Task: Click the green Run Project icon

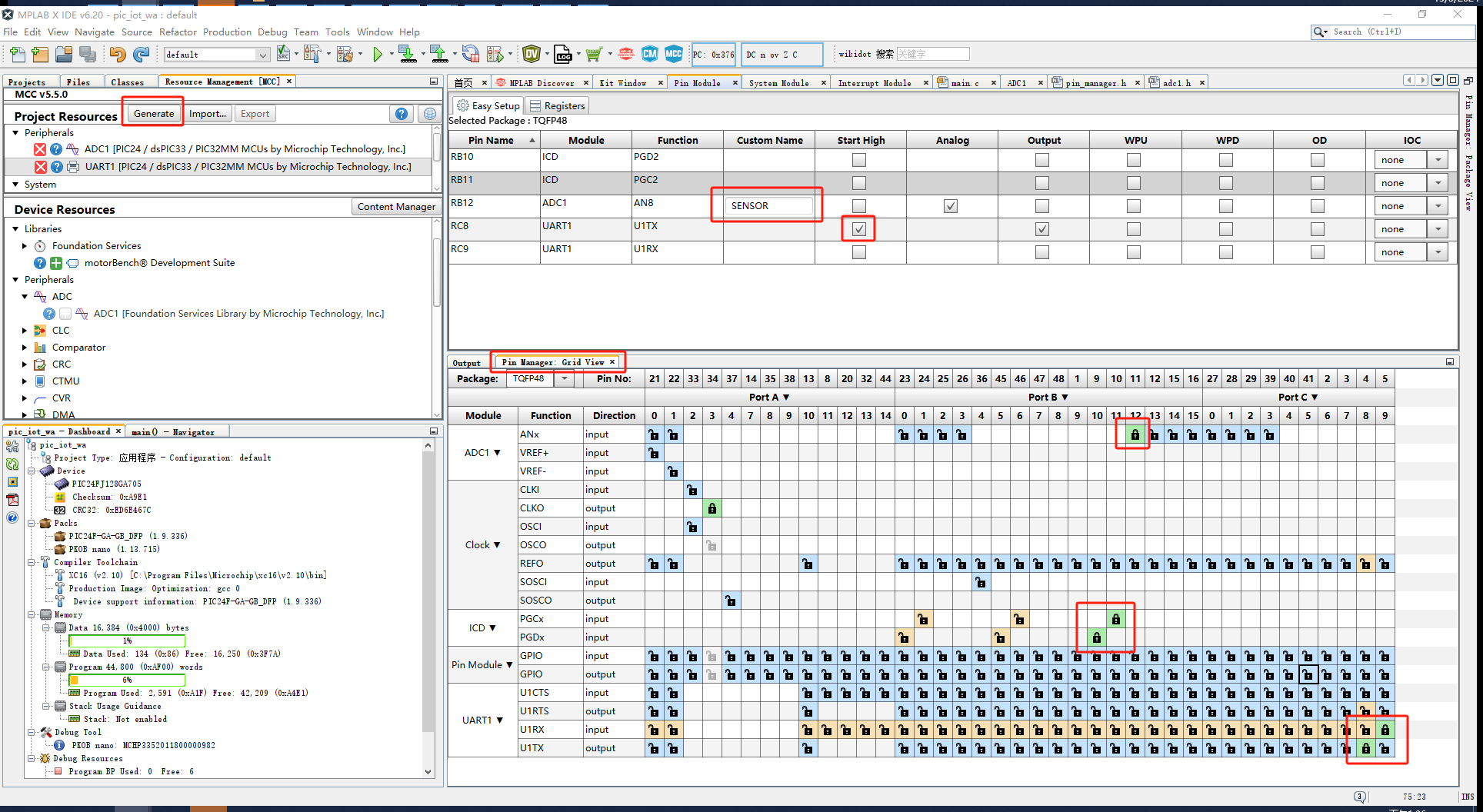Action: point(378,54)
